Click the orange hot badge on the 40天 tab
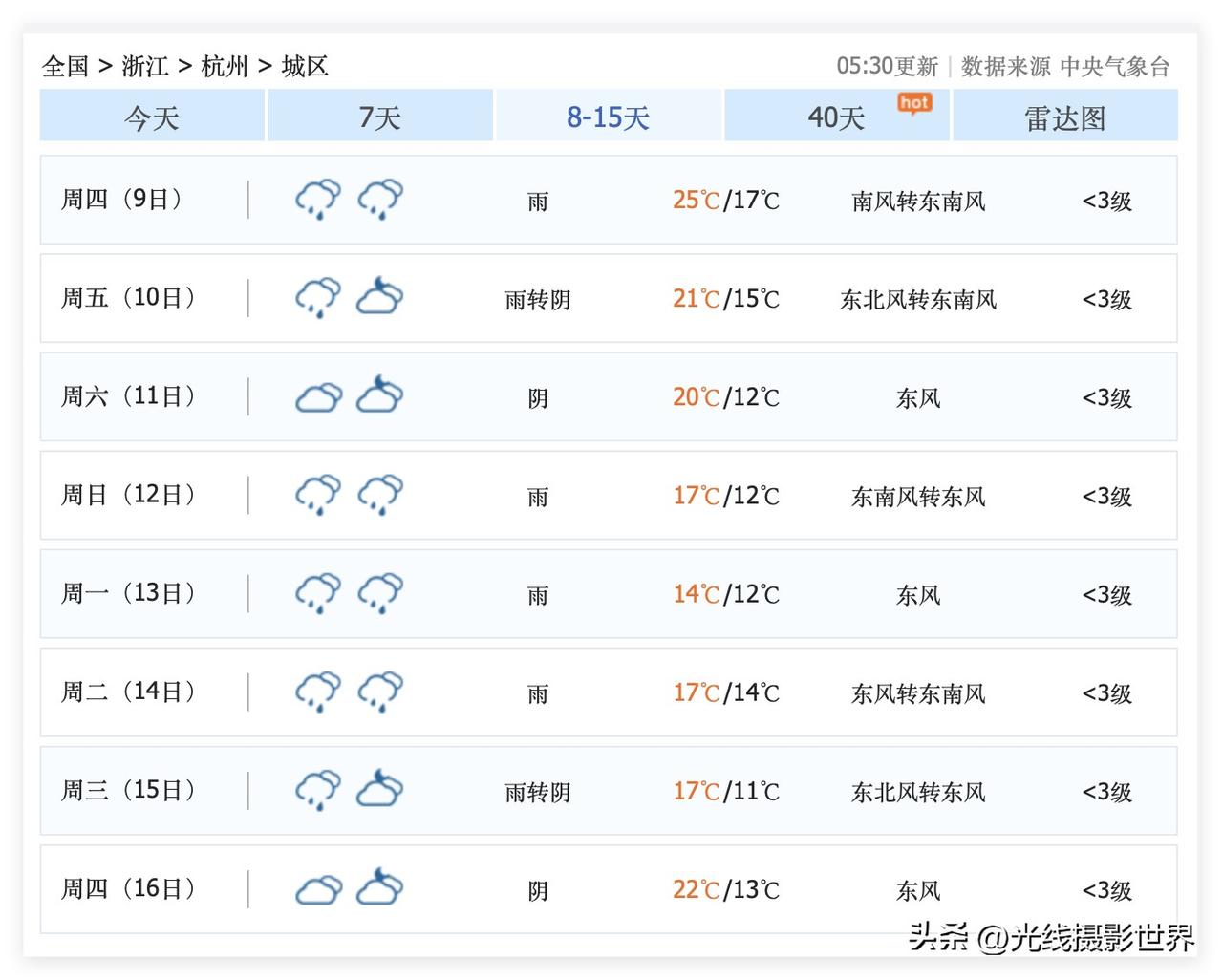Viewport: 1223px width, 980px height. (x=914, y=104)
